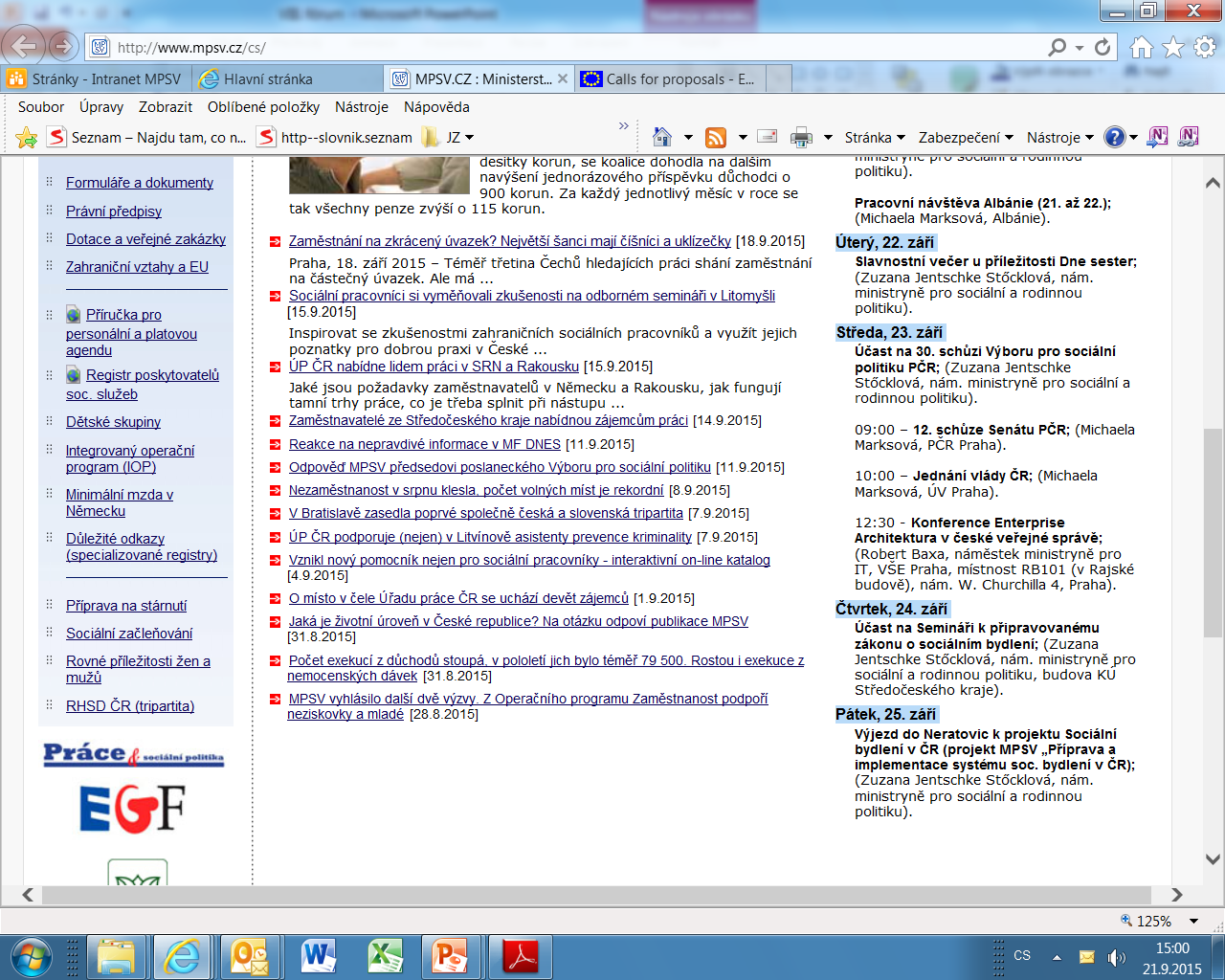Expand the Print dropdown arrow
The width and height of the screenshot is (1225, 980).
pos(828,138)
